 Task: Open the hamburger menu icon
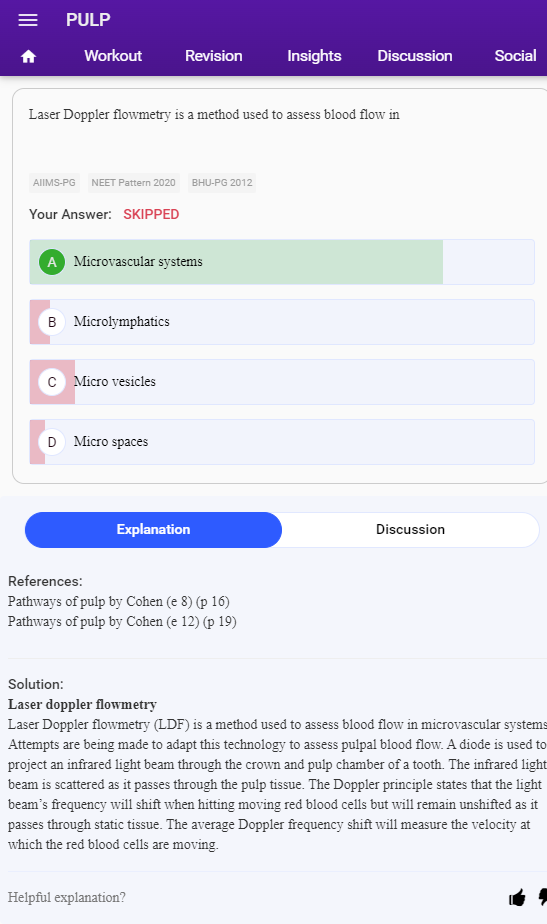coord(28,20)
